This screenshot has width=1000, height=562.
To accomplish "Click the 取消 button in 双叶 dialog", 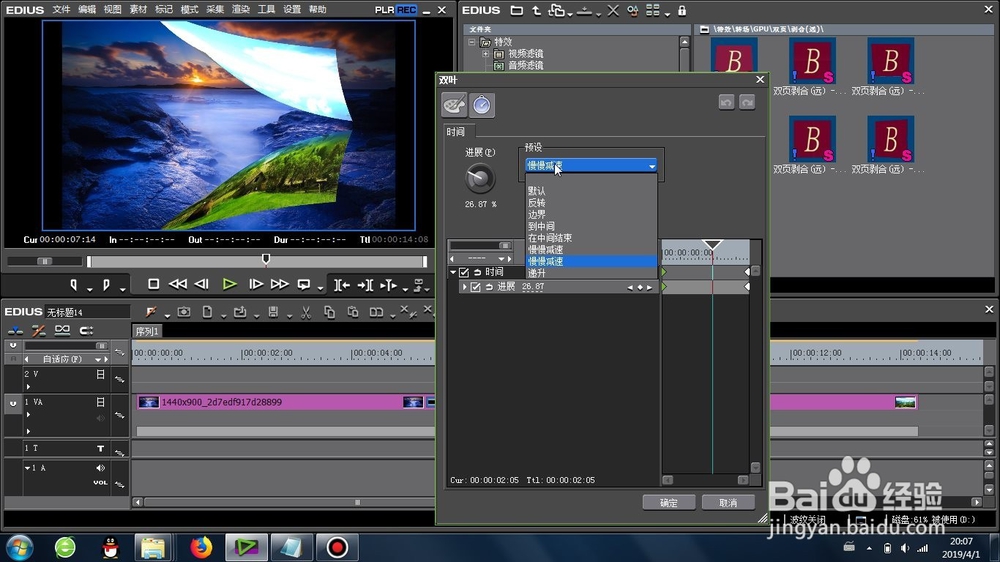I will tap(728, 503).
